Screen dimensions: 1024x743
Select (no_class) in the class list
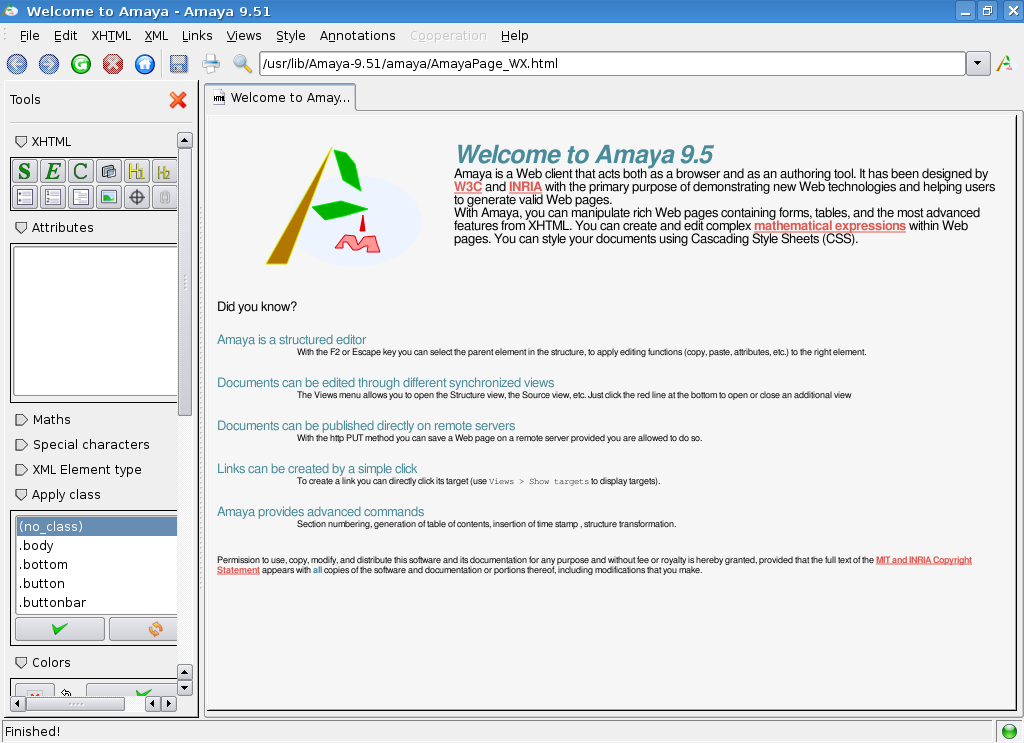click(96, 526)
